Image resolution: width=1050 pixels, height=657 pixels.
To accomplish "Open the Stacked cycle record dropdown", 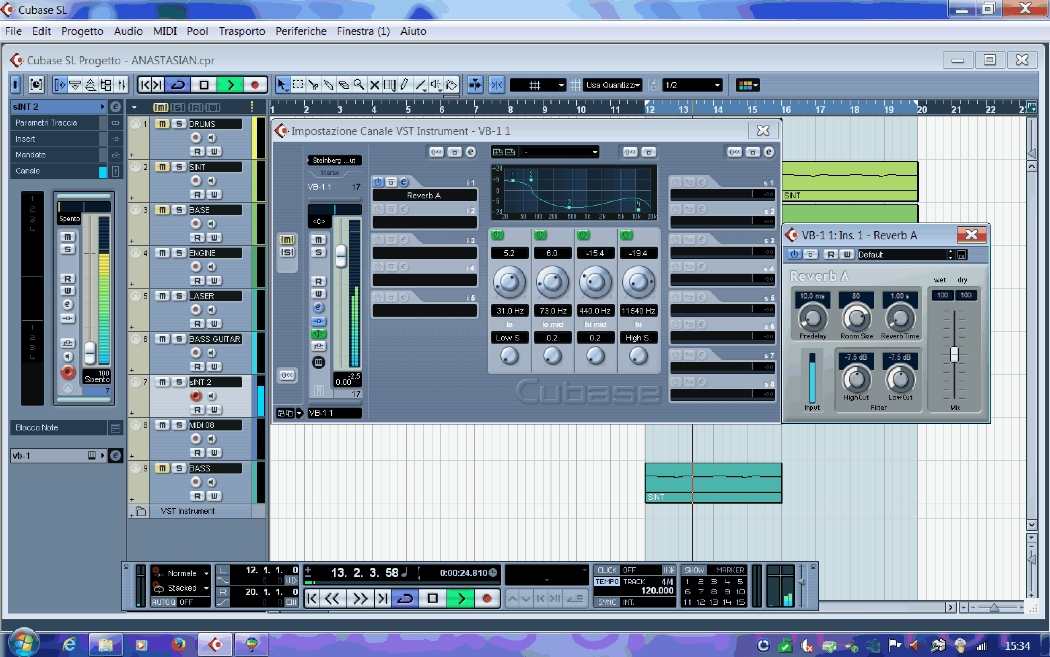I will coord(181,588).
